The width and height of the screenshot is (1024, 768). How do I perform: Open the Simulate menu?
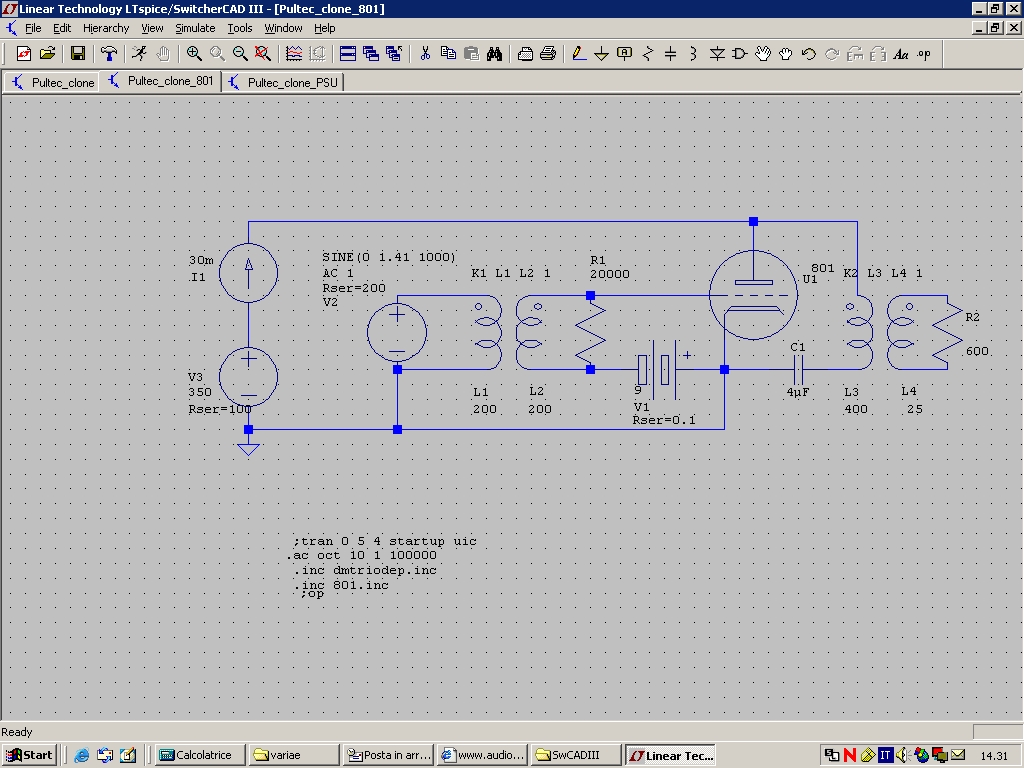195,28
